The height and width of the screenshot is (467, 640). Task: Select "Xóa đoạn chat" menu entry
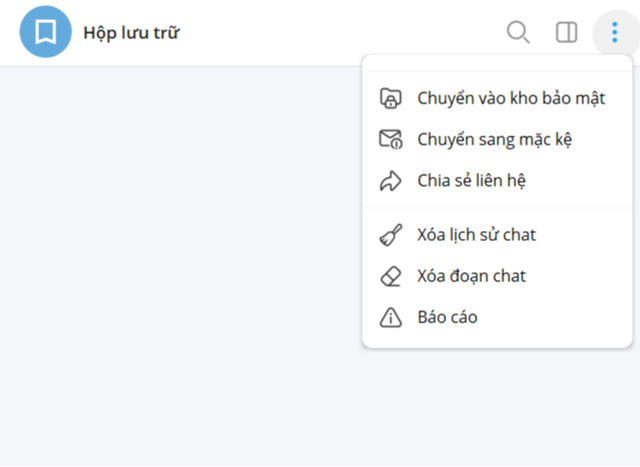point(497,276)
